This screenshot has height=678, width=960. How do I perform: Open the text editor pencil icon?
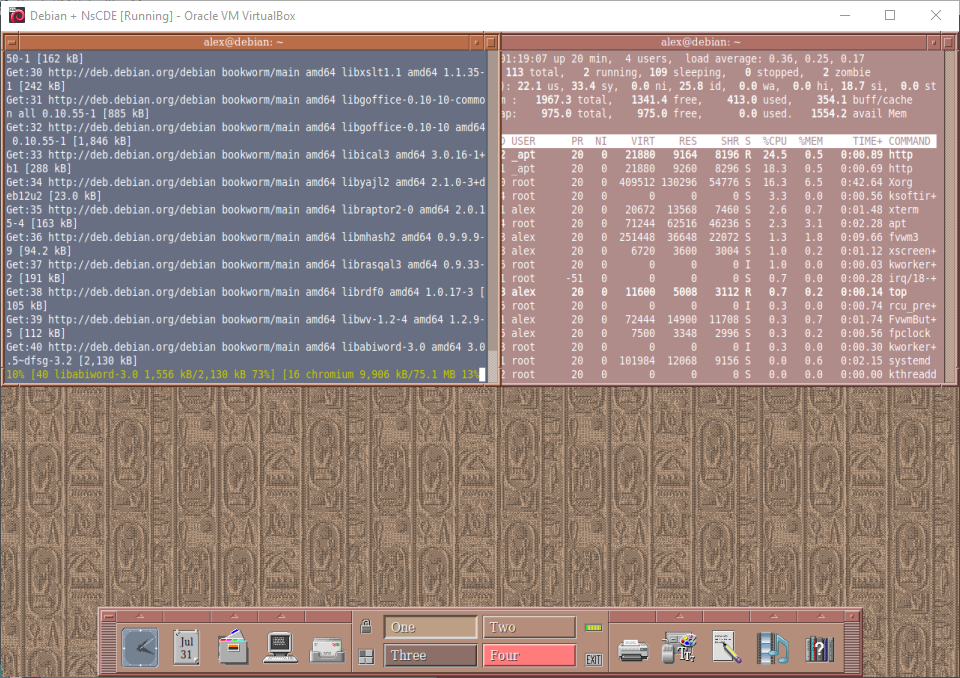pos(726,648)
